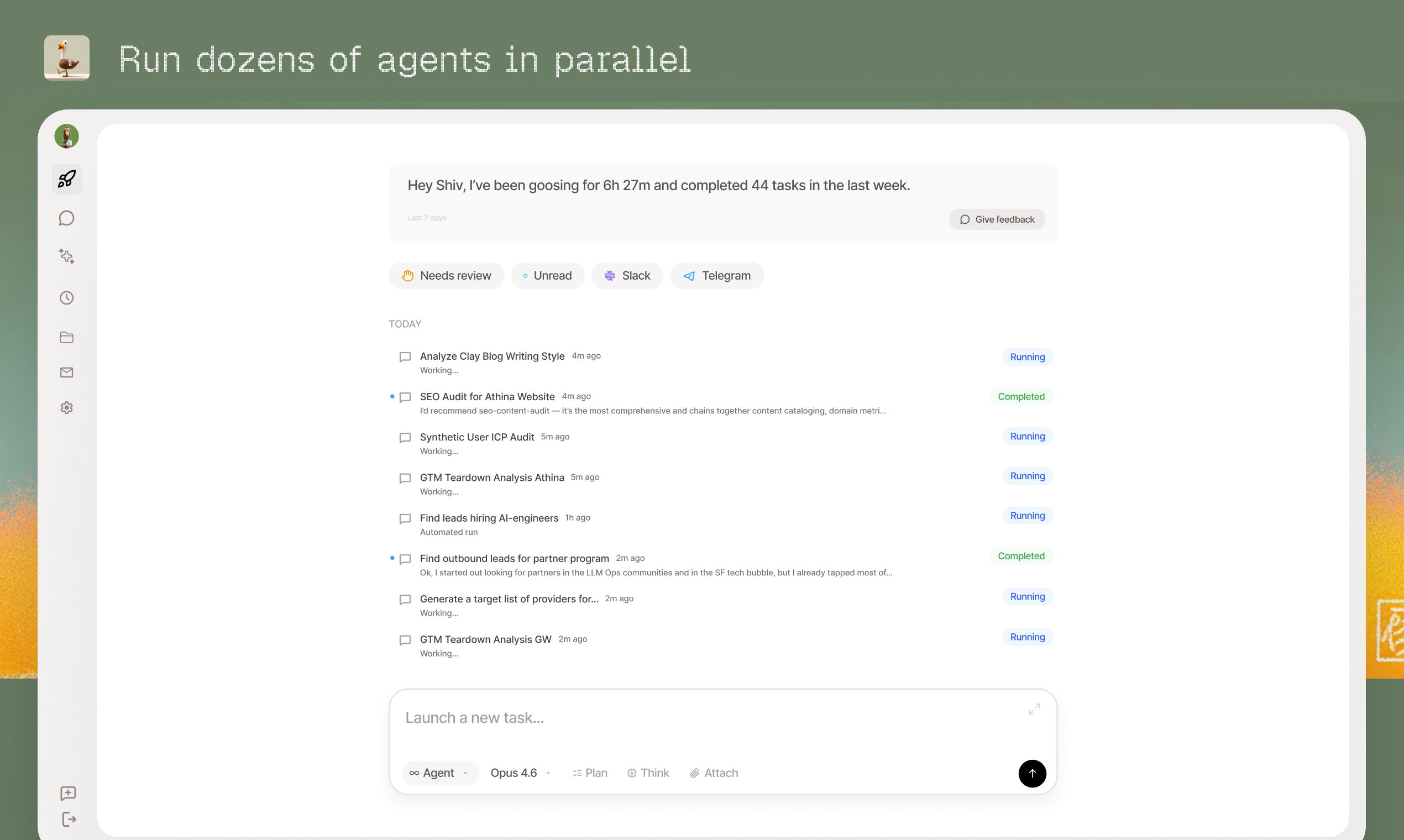Viewport: 1404px width, 840px height.
Task: Click the new chat plus icon
Action: (x=68, y=793)
